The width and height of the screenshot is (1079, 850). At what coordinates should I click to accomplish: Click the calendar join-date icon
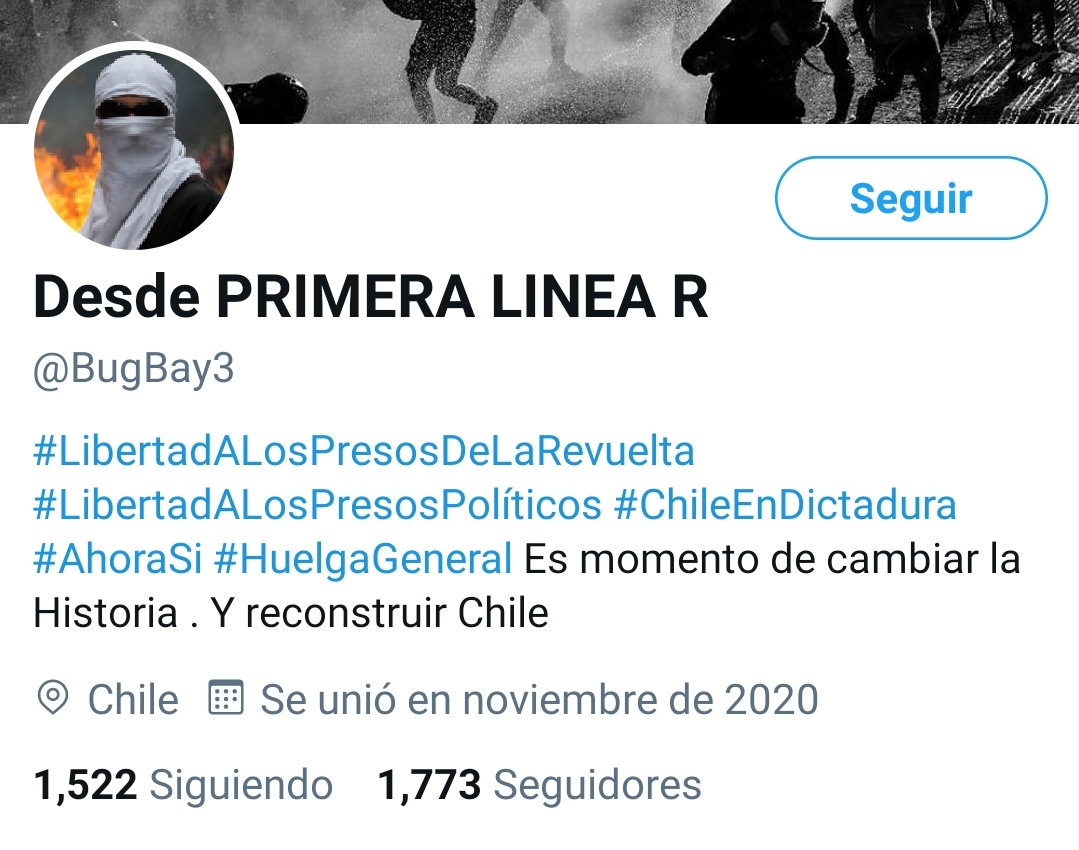pos(226,698)
